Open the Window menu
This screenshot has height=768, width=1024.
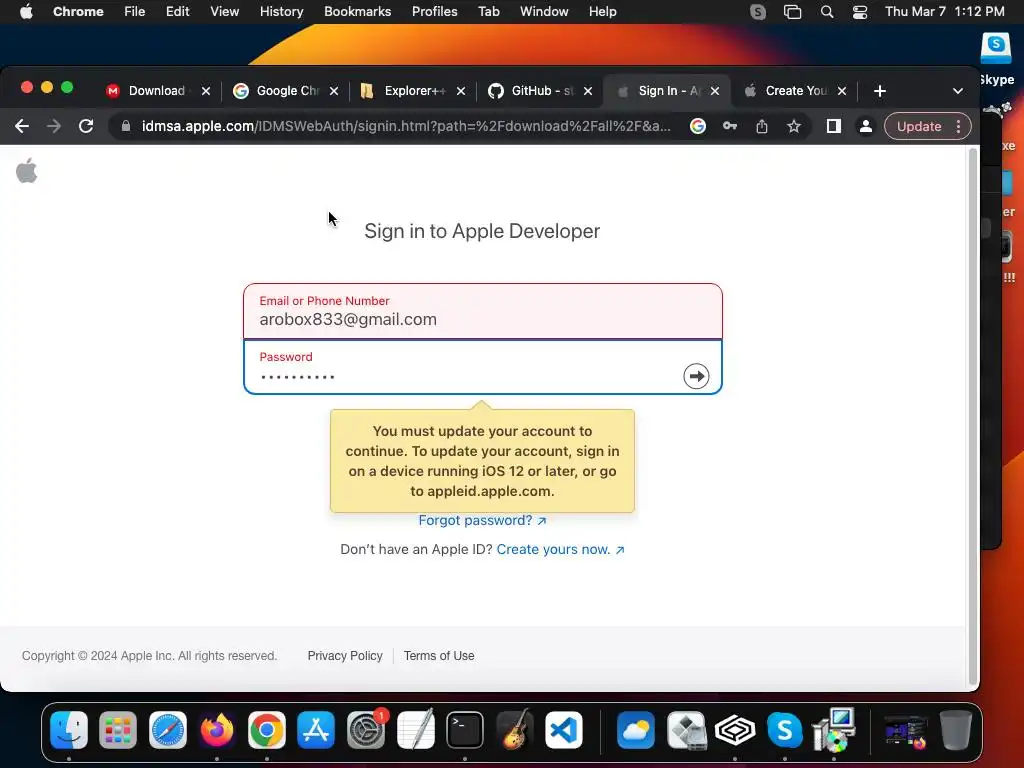tap(544, 12)
